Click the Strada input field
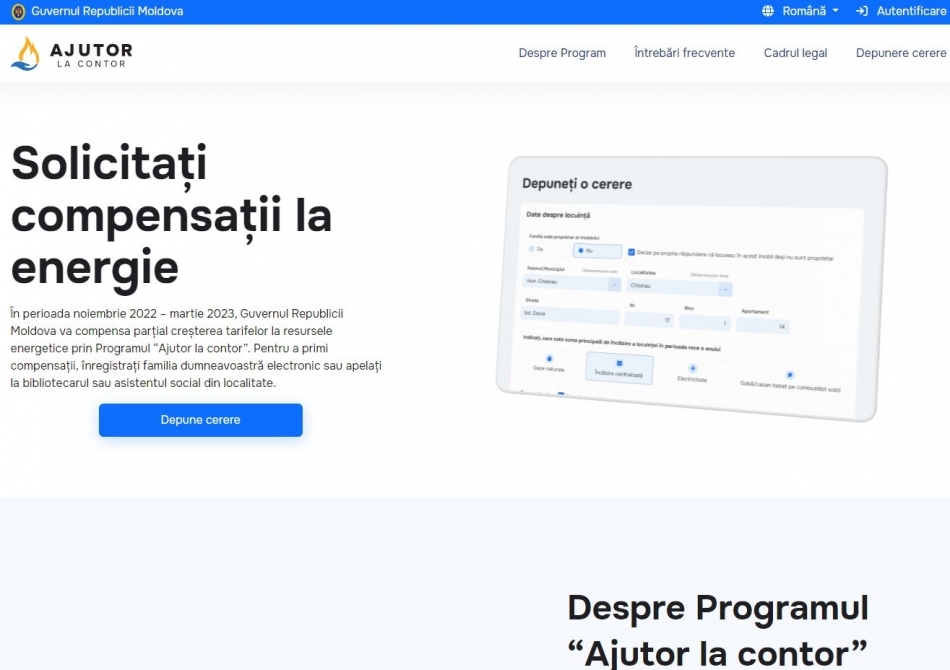 570,315
